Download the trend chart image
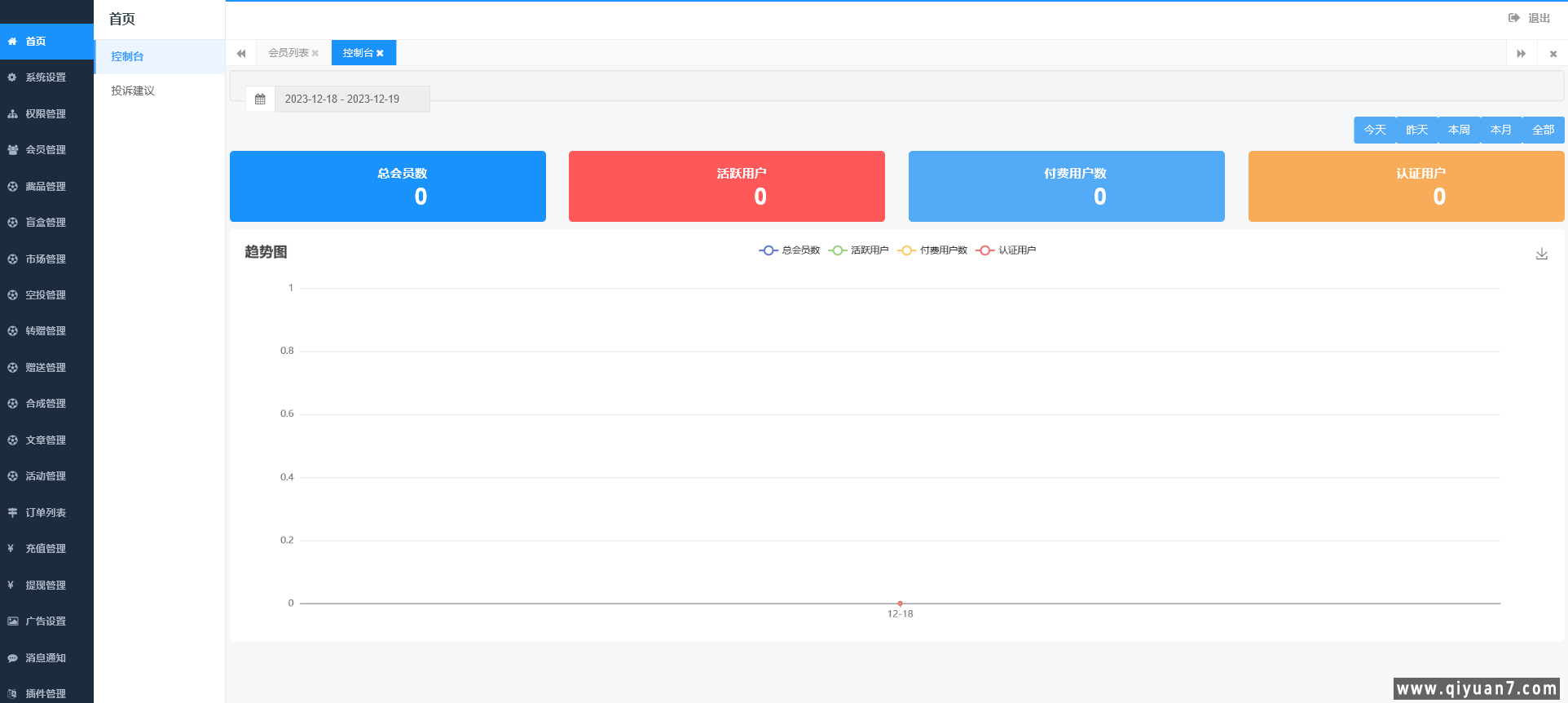1568x703 pixels. point(1541,254)
